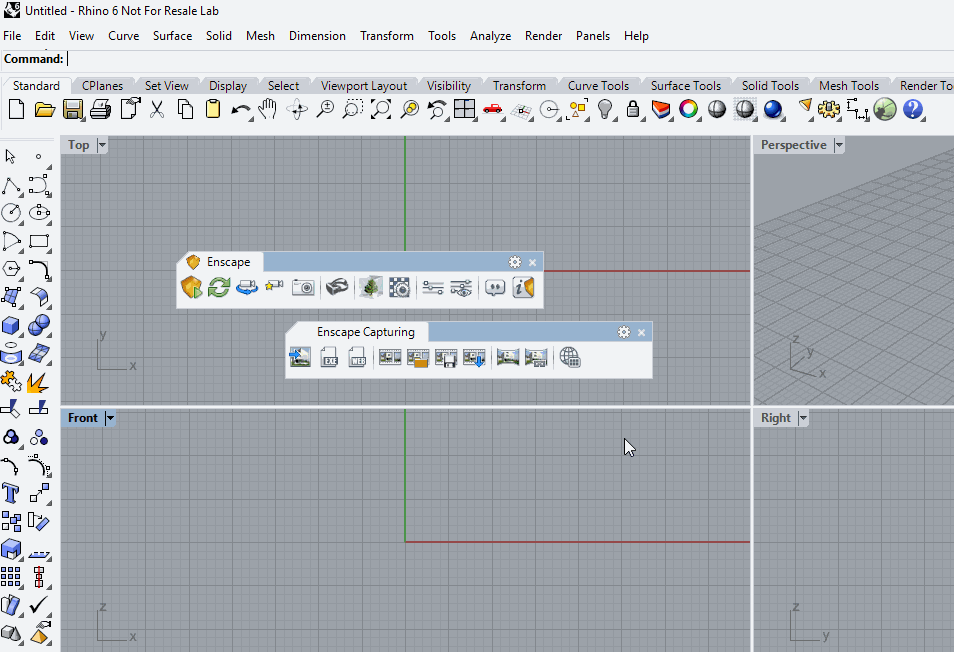
Task: Select the Pan hand tool
Action: (x=267, y=110)
